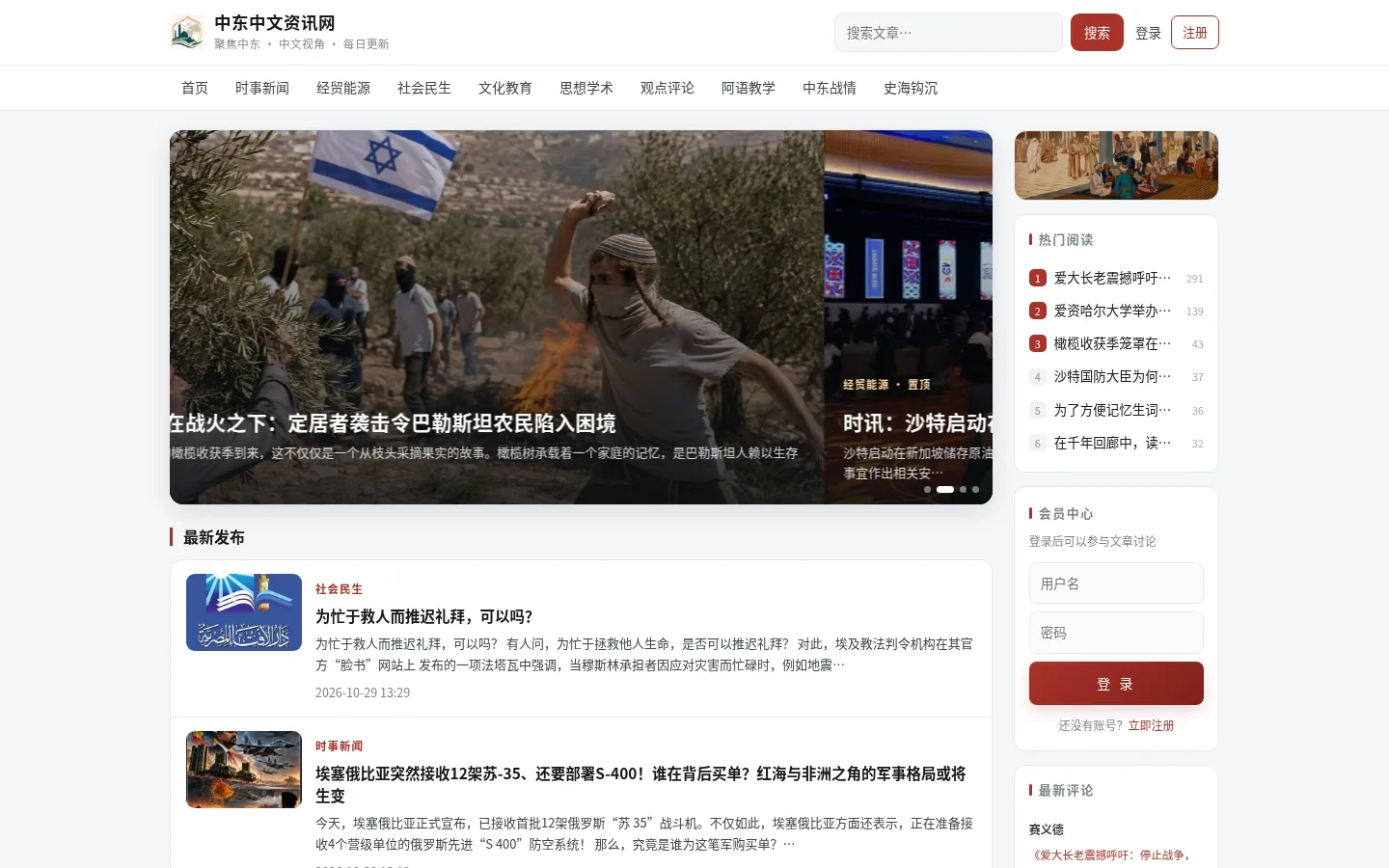The image size is (1389, 868).
Task: Select 社会民生 in the navigation bar
Action: 424,88
